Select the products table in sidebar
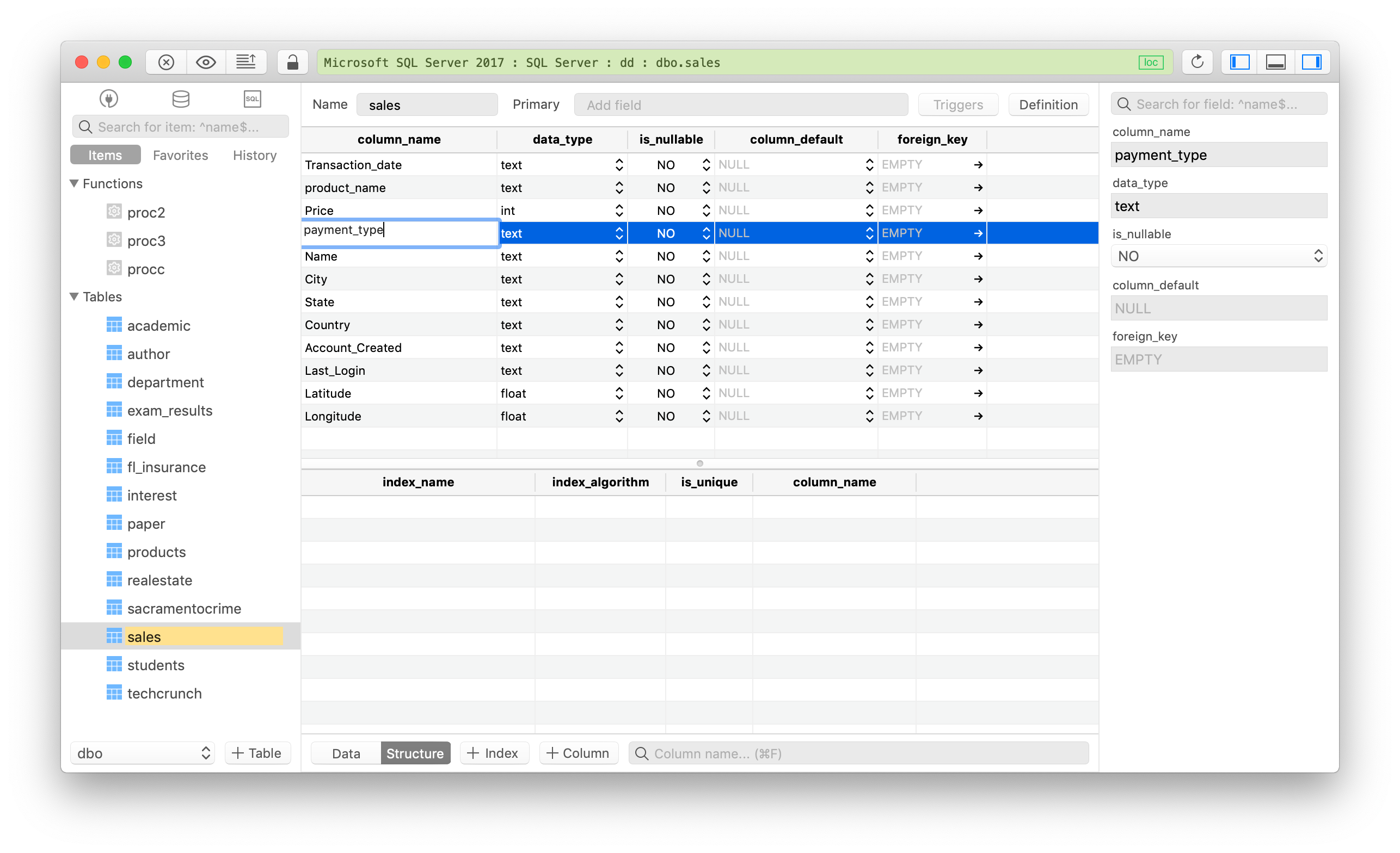 coord(157,552)
